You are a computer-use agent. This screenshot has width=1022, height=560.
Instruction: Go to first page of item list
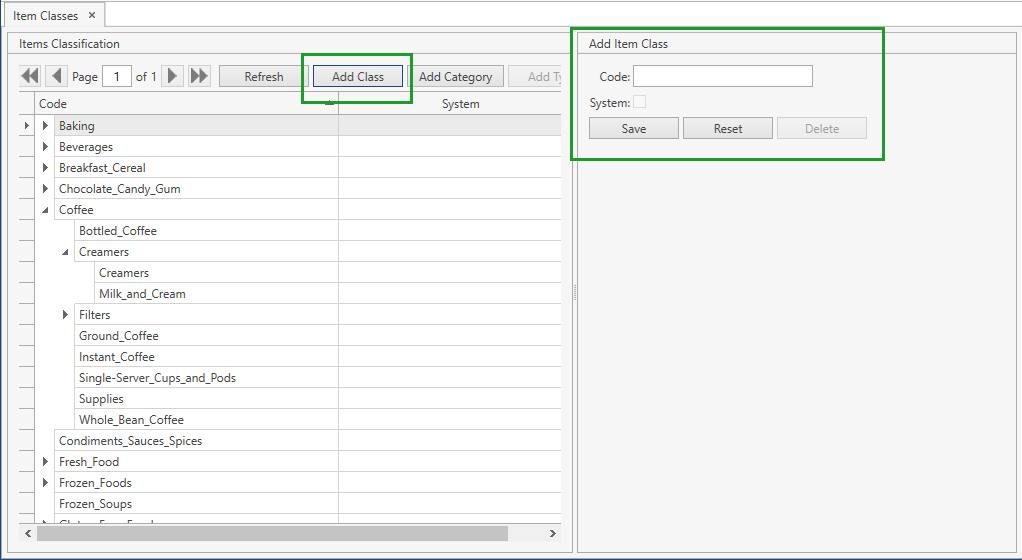tap(30, 76)
